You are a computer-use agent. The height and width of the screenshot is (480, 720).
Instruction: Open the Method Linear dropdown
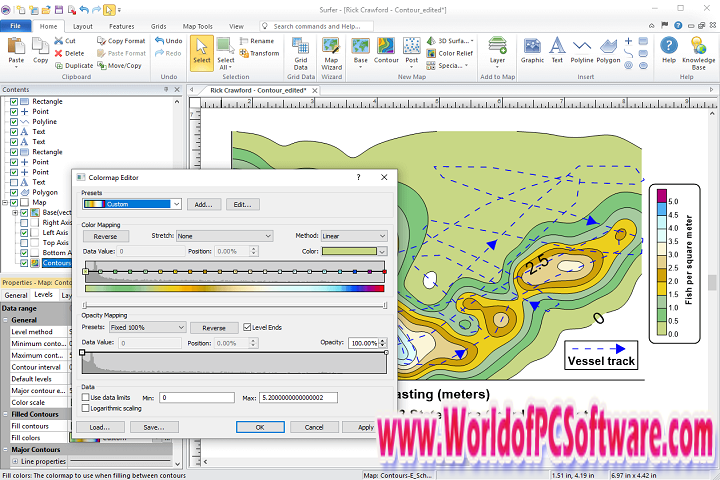[354, 236]
